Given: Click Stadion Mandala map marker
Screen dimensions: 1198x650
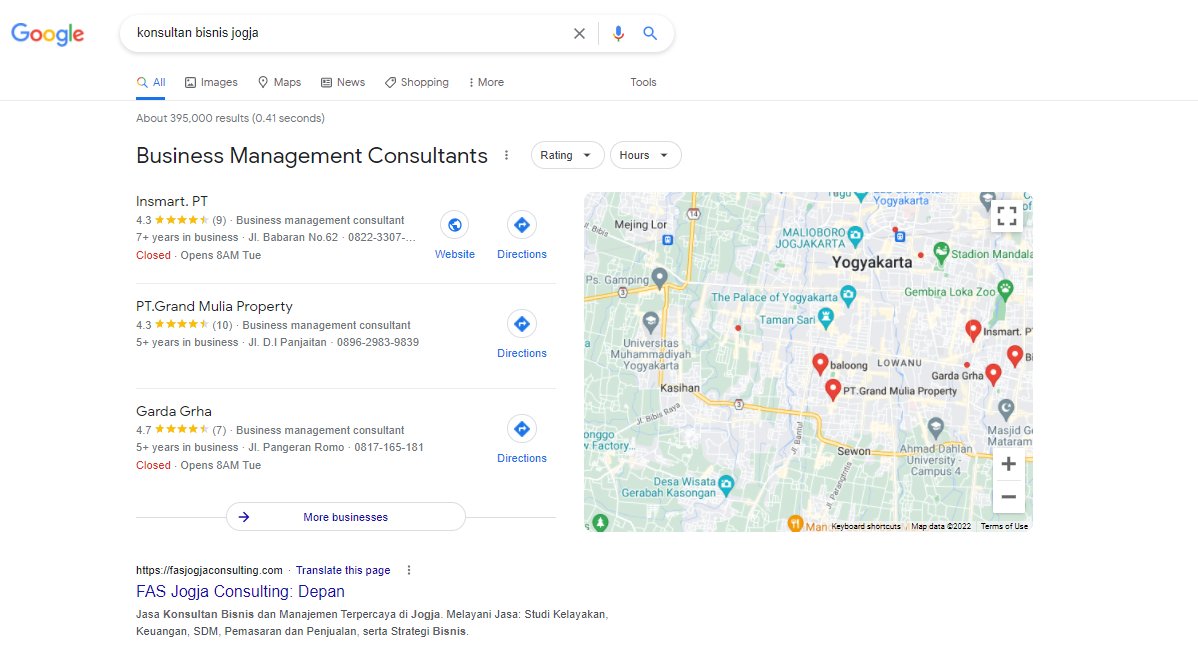Looking at the screenshot, I should [941, 251].
